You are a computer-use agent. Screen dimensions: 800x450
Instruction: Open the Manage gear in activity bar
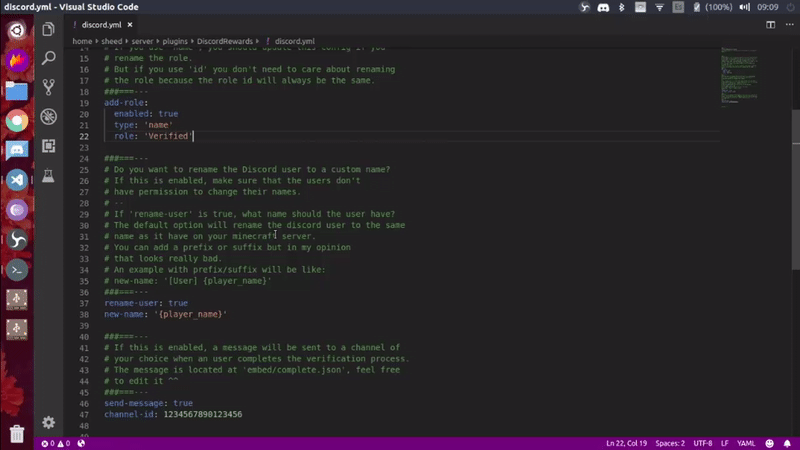(48, 422)
